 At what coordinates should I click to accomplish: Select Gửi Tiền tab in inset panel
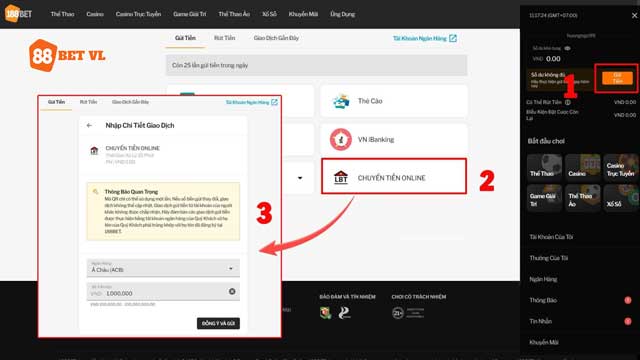click(56, 102)
